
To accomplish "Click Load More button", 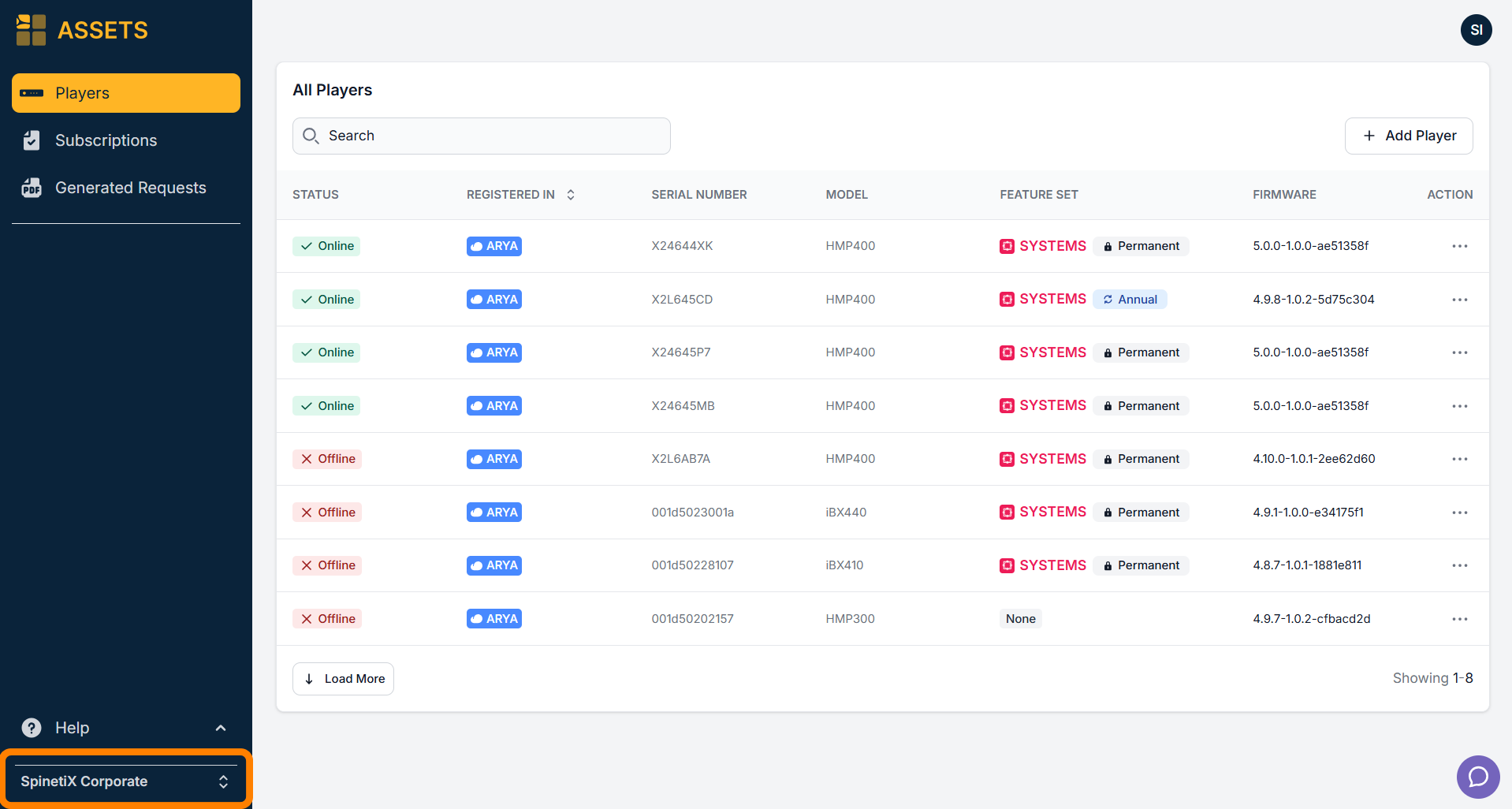I will pos(343,679).
